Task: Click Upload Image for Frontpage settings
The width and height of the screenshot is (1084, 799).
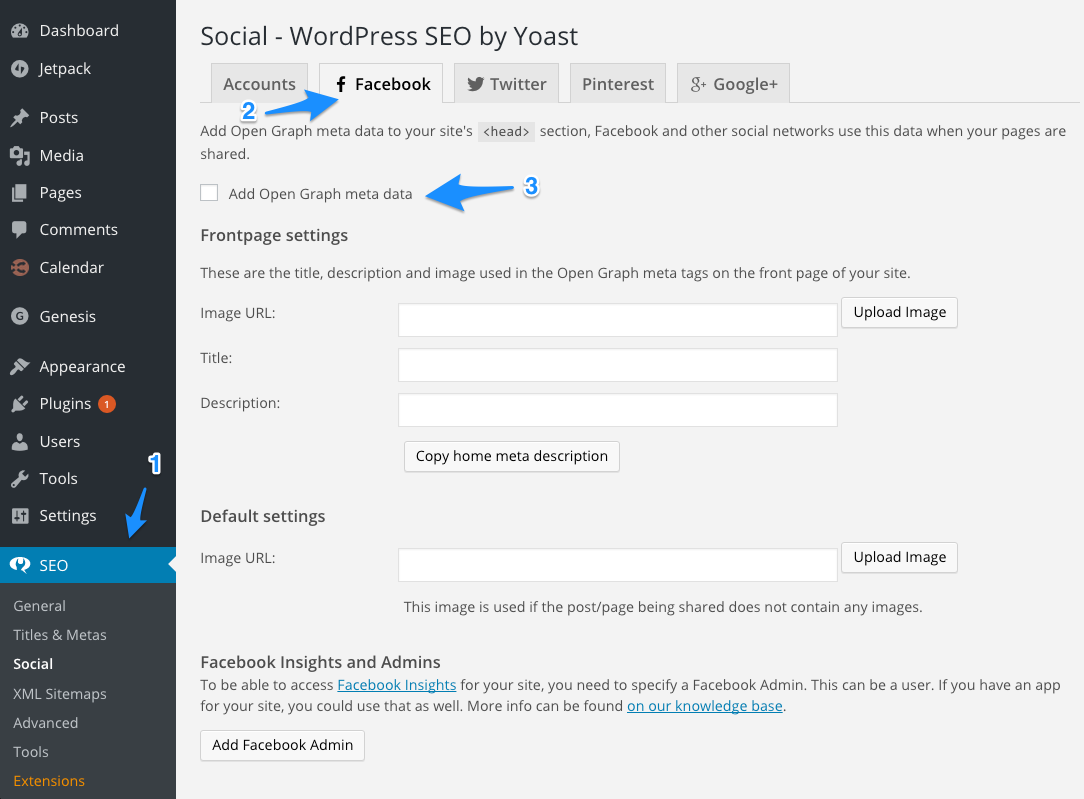Action: [899, 312]
